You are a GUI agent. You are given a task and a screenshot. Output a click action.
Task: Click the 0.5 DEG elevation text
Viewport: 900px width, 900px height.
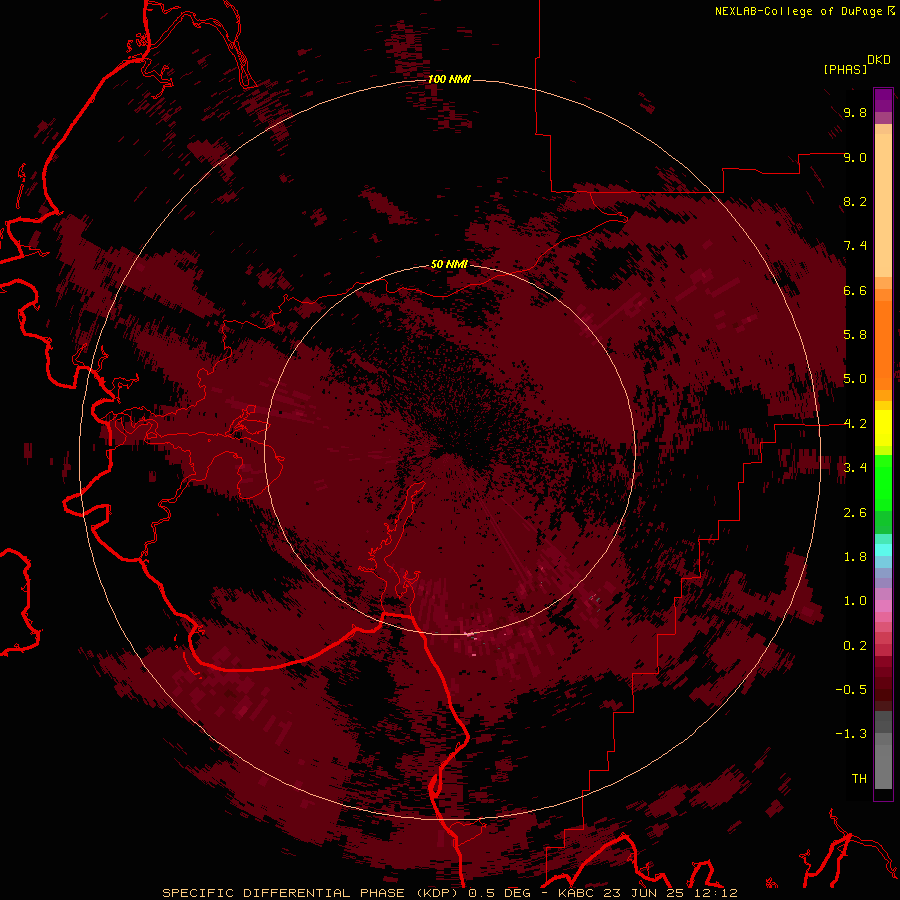(499, 893)
